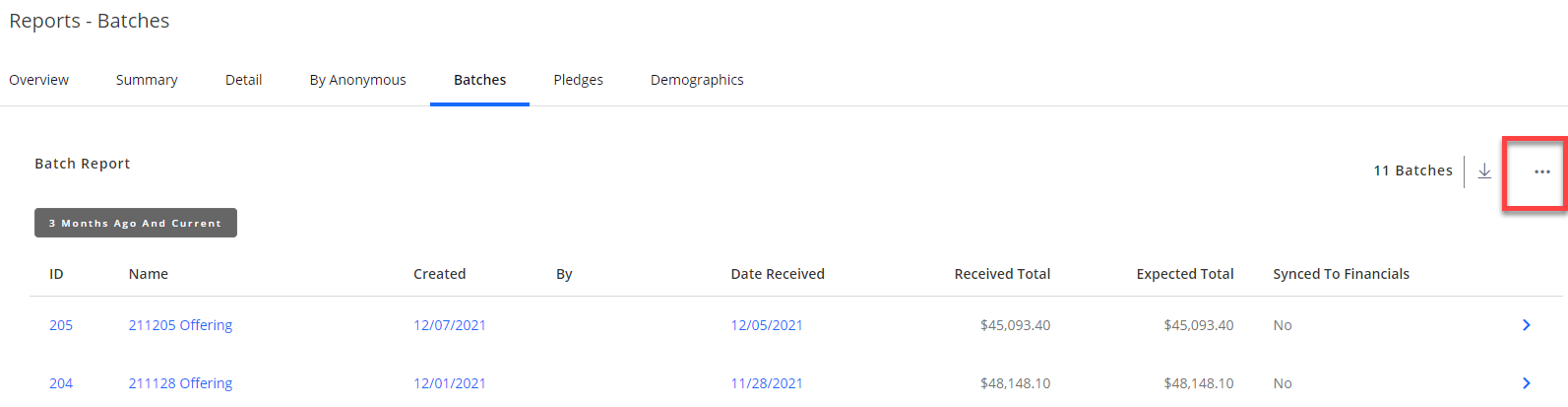
Task: Select the By Anonymous tab
Action: (357, 80)
